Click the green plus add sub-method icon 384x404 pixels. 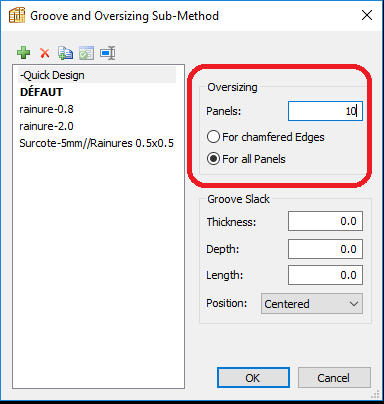tap(23, 53)
